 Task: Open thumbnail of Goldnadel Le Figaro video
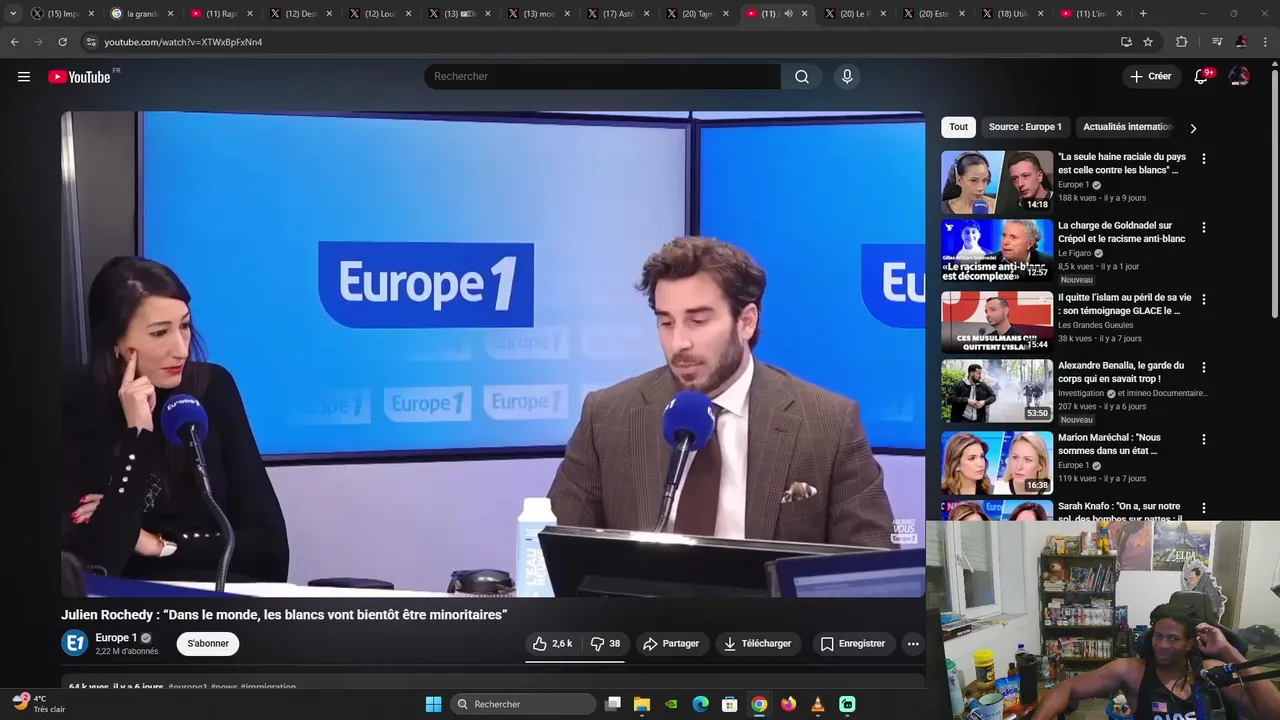pyautogui.click(x=997, y=251)
